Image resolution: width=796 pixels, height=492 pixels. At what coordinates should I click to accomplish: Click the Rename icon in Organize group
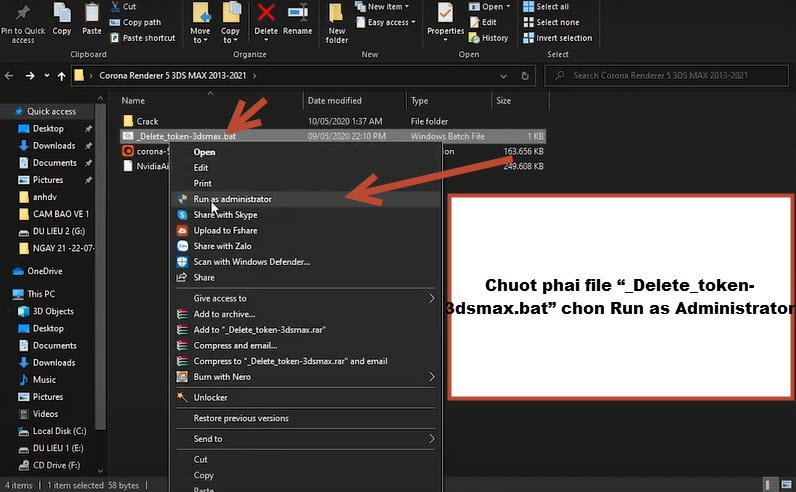point(297,14)
